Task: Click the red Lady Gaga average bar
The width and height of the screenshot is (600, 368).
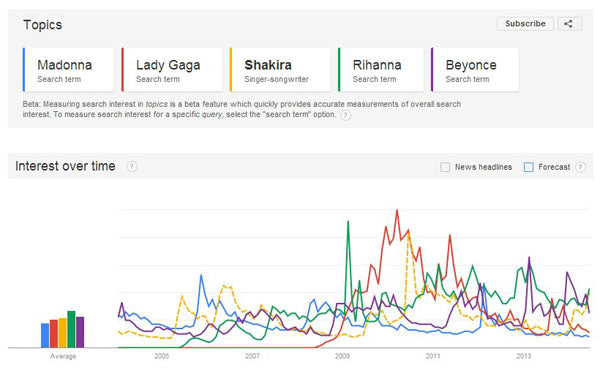Action: coord(54,334)
